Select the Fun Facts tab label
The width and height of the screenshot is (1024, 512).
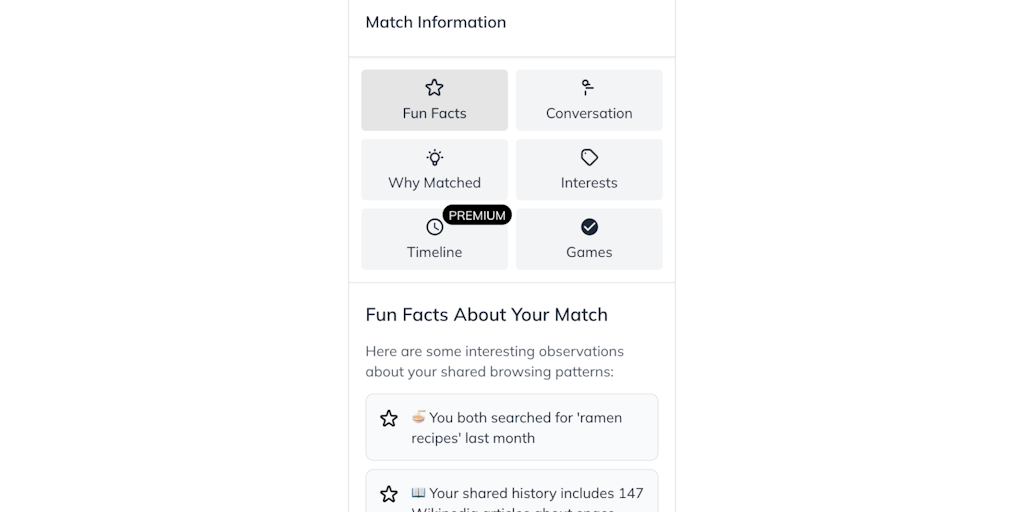pyautogui.click(x=434, y=113)
